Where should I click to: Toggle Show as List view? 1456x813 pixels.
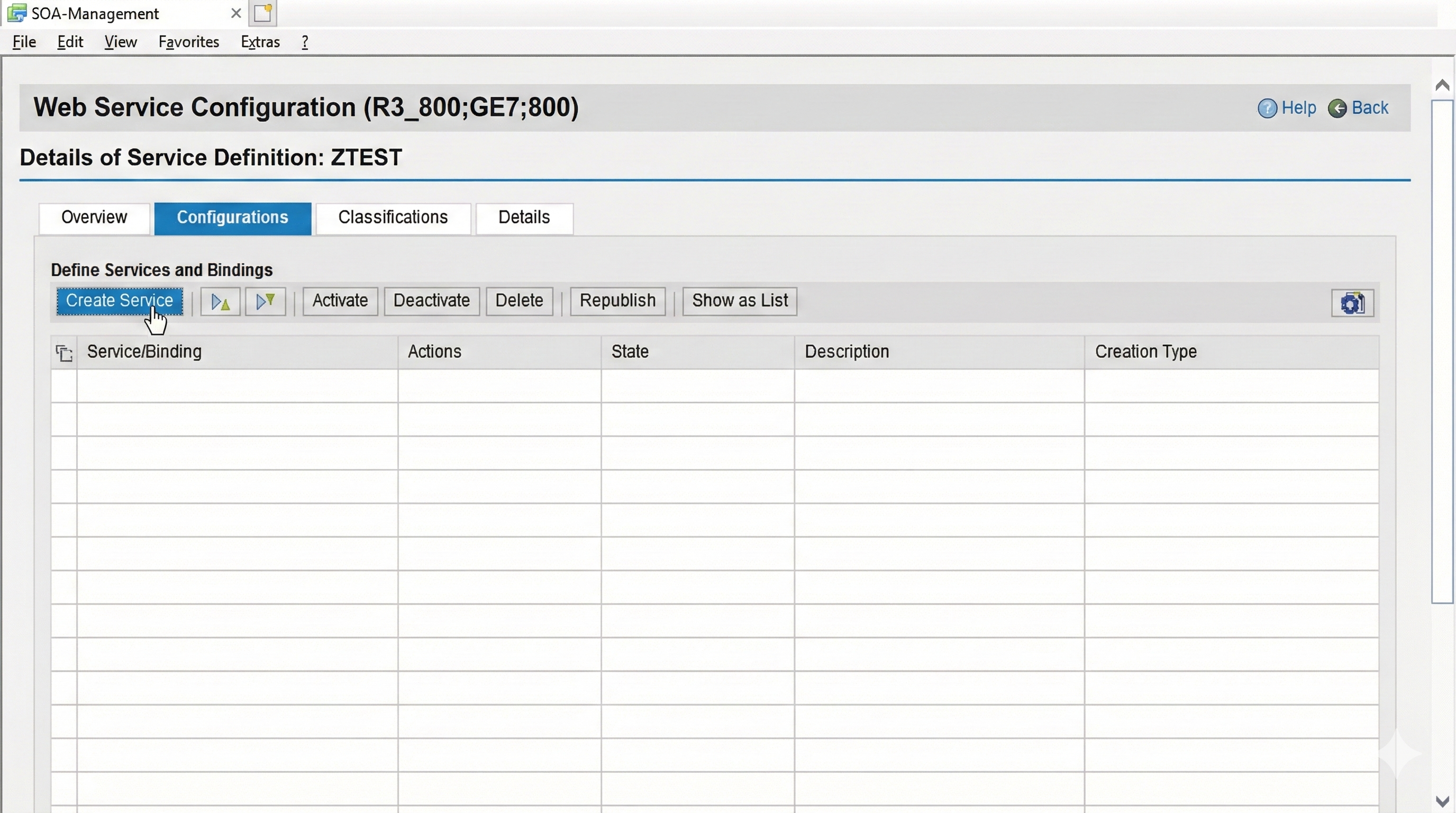tap(739, 301)
